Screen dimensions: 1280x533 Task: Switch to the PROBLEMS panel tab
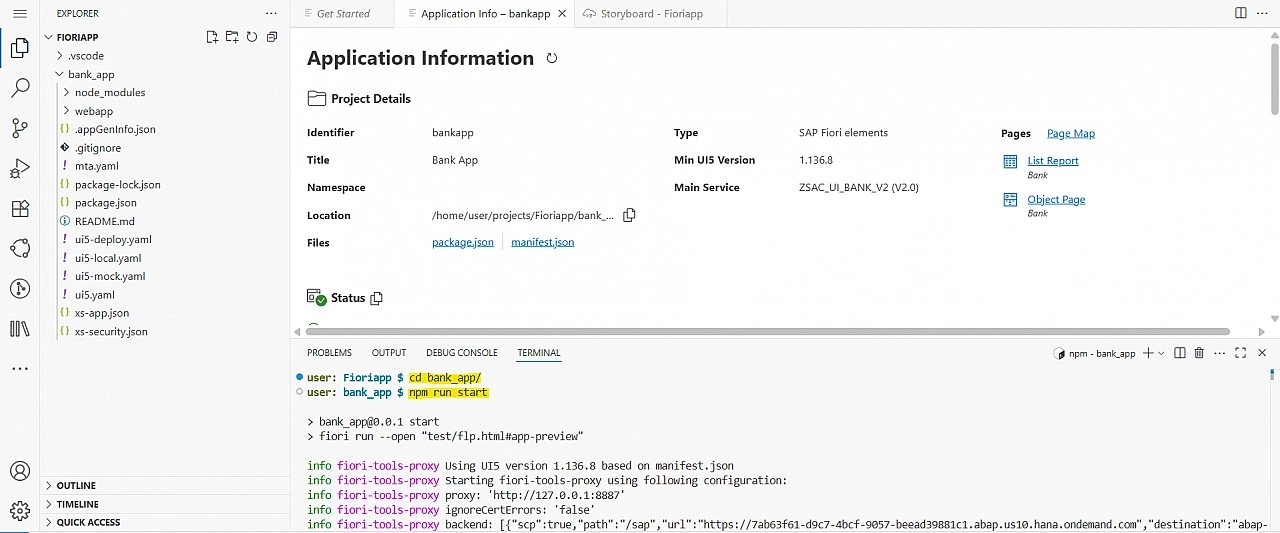(329, 353)
